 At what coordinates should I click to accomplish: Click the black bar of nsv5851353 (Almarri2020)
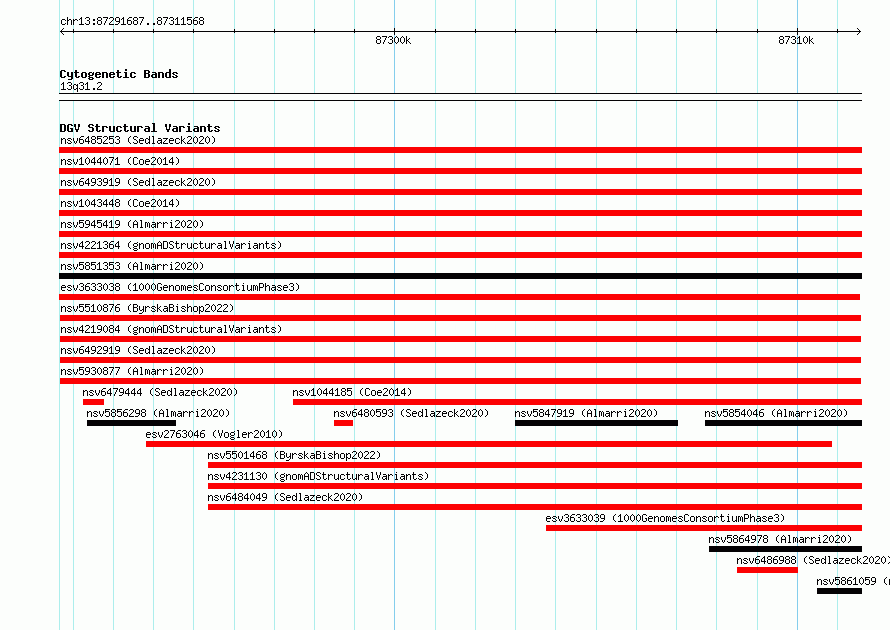click(x=460, y=276)
